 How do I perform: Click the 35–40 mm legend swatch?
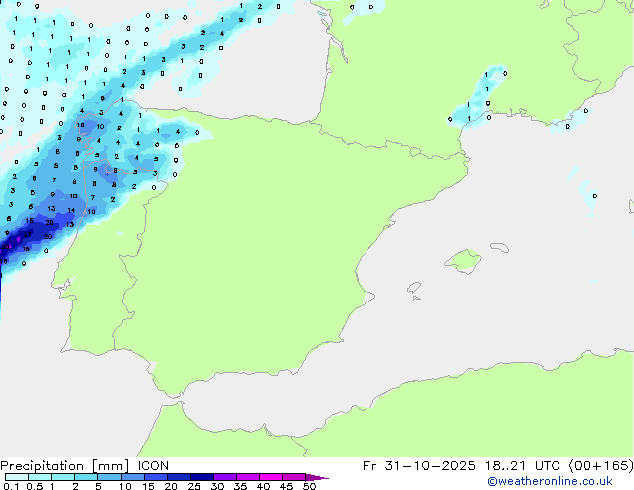pos(247,477)
